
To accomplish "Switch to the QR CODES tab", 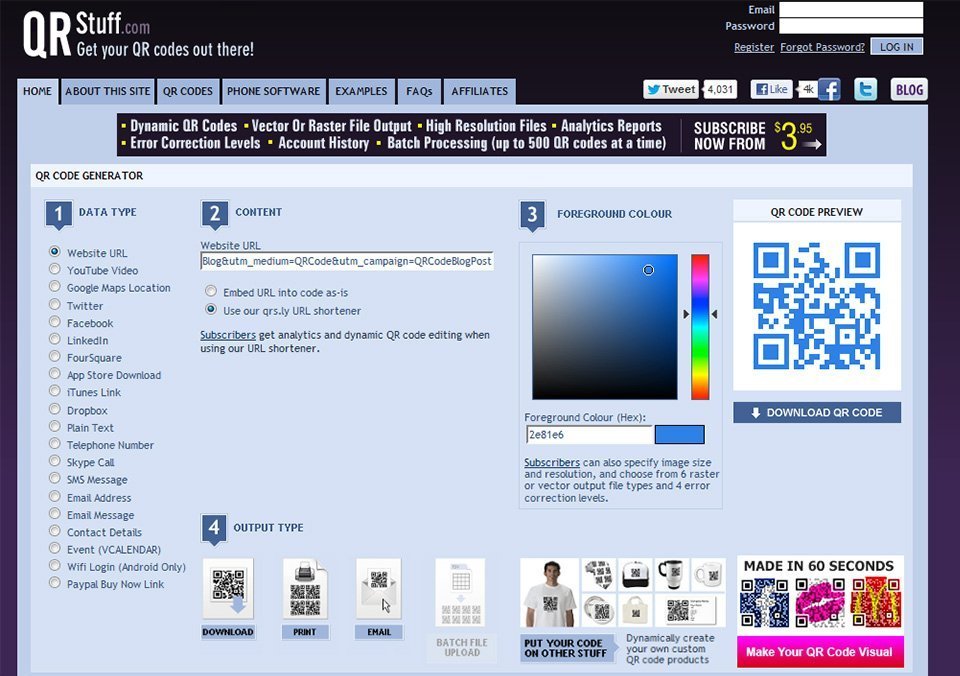I will 188,91.
